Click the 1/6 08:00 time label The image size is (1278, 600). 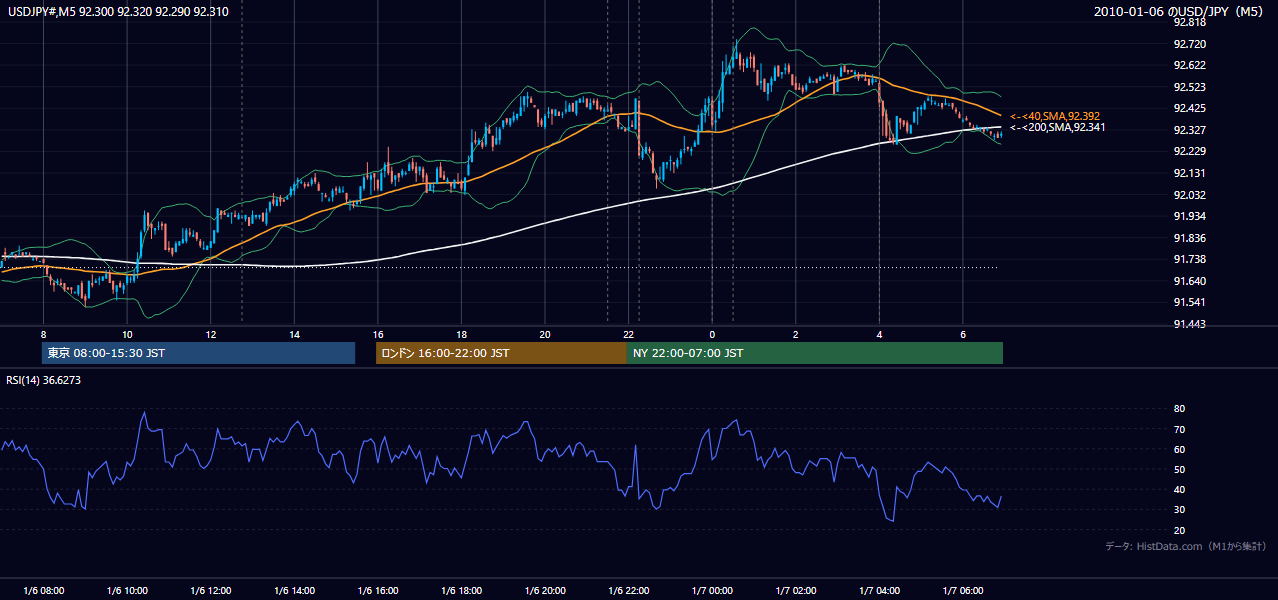pos(43,591)
